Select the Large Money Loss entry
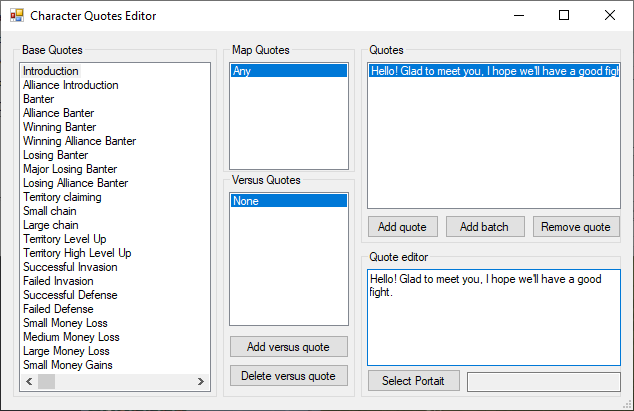This screenshot has height=411, width=634. (66, 351)
